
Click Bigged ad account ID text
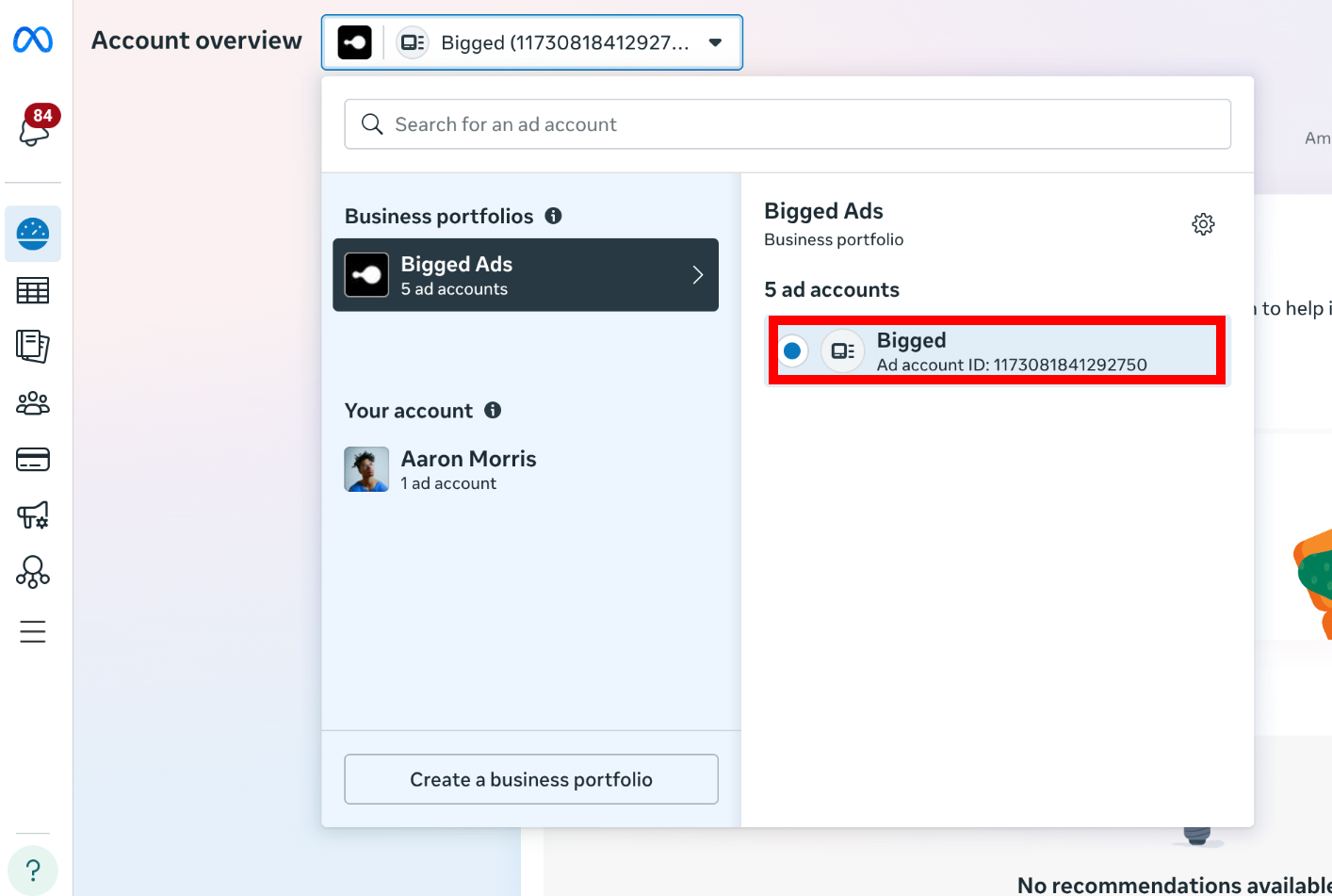[x=1012, y=365]
